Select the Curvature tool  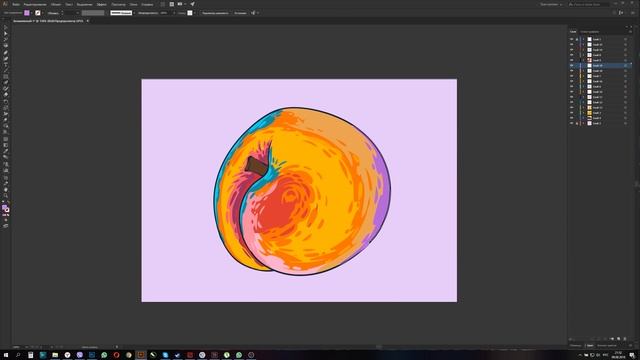(5, 59)
